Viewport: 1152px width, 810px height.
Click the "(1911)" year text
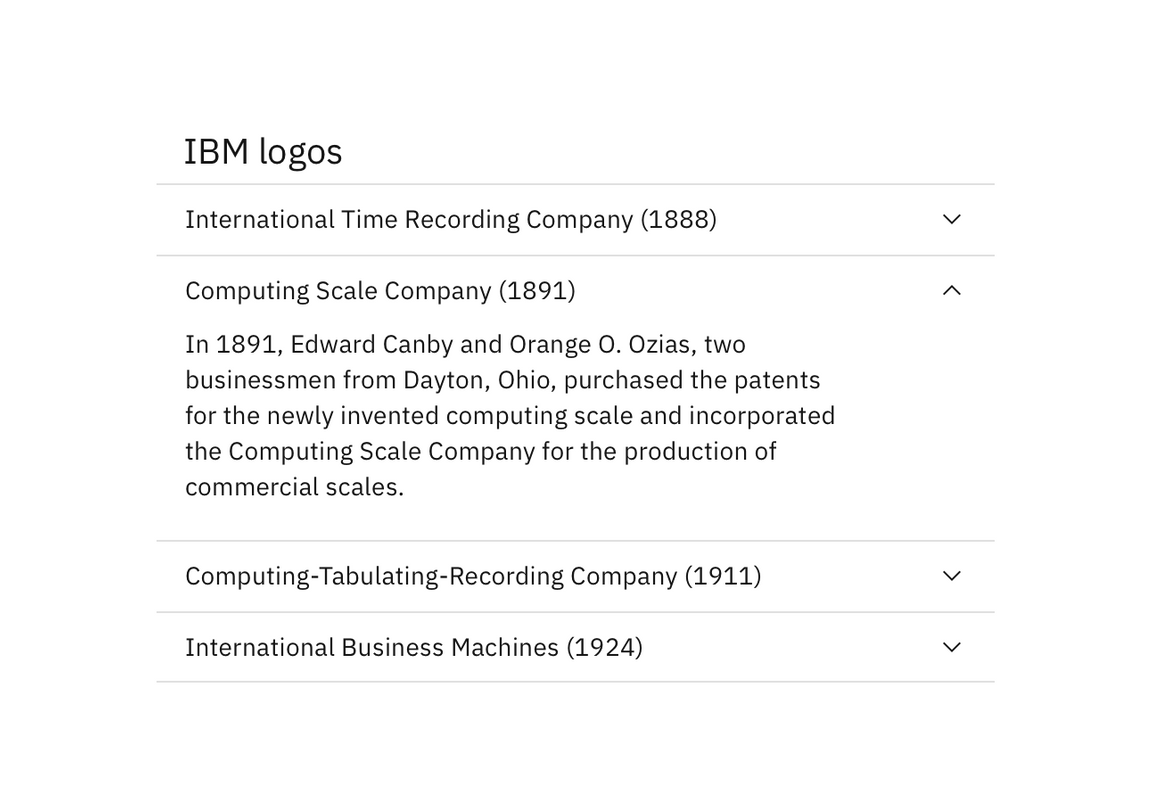722,576
